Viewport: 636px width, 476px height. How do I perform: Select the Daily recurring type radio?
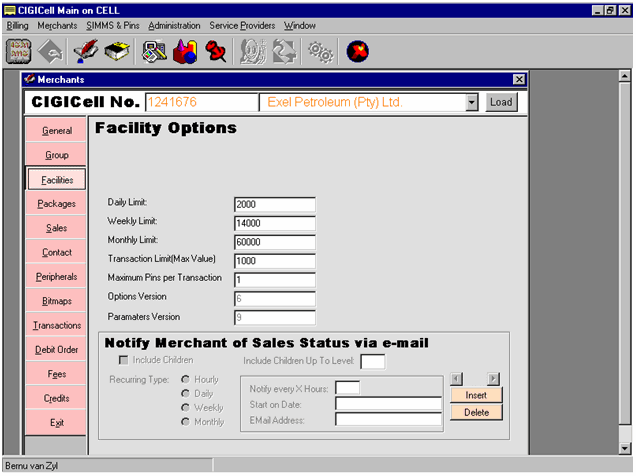pyautogui.click(x=185, y=393)
